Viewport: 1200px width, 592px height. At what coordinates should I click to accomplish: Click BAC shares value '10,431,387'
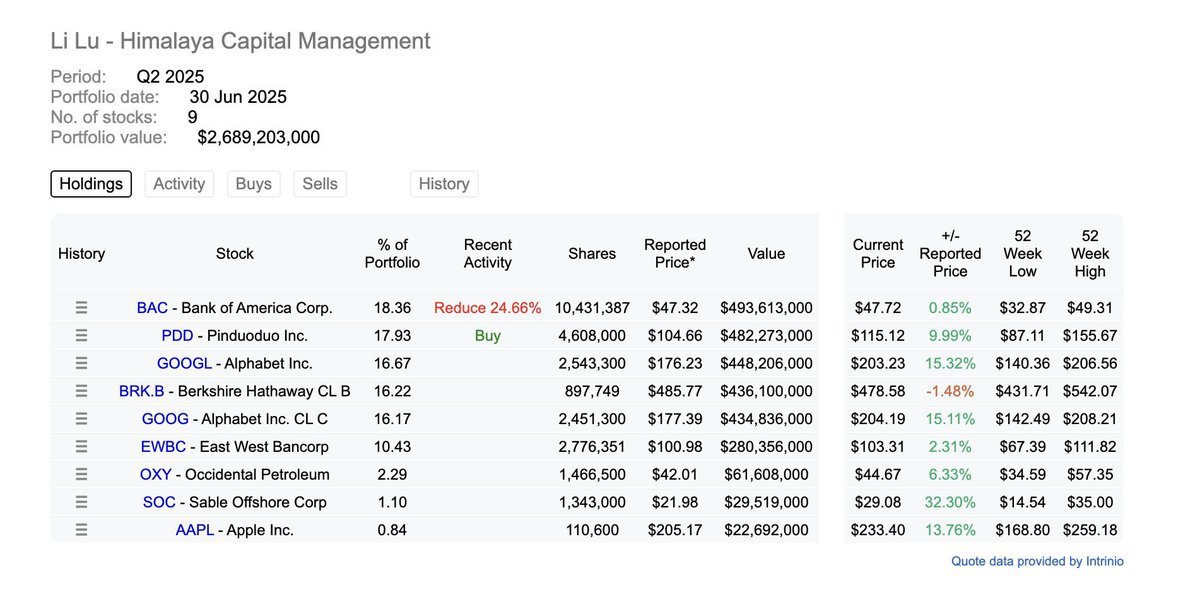click(x=592, y=308)
